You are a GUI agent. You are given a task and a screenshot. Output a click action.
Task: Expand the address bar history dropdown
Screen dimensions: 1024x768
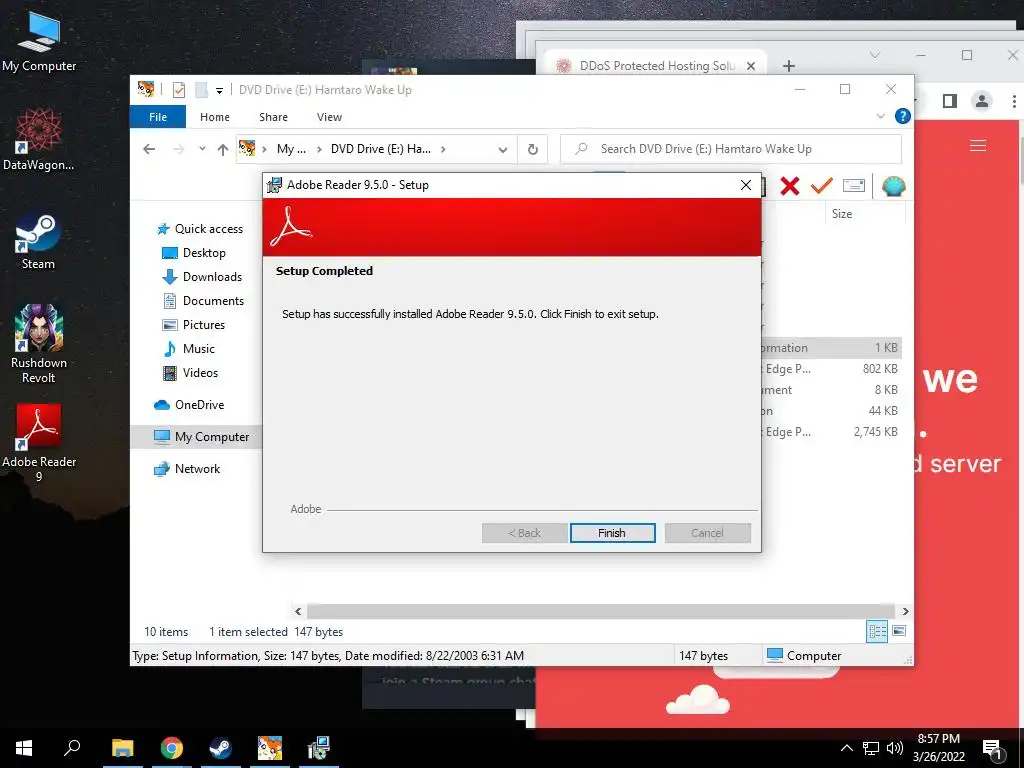(503, 150)
